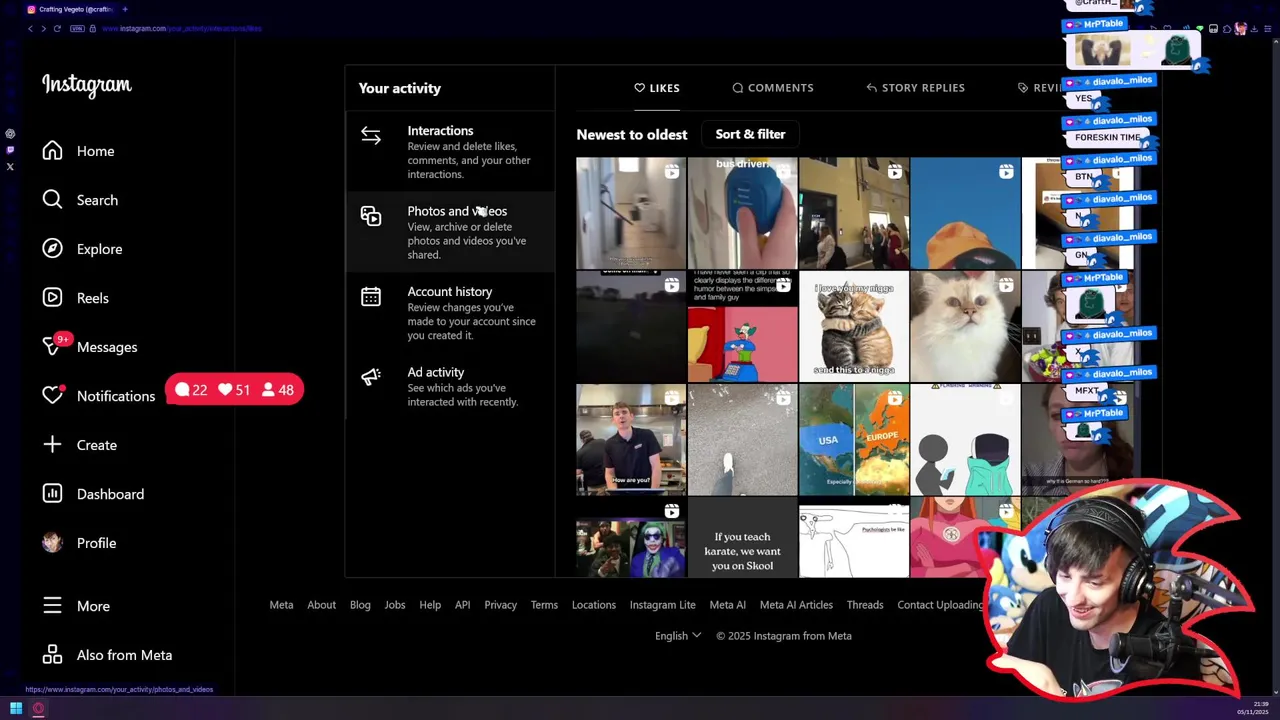Open the Help footer link
The image size is (1280, 720).
click(430, 605)
